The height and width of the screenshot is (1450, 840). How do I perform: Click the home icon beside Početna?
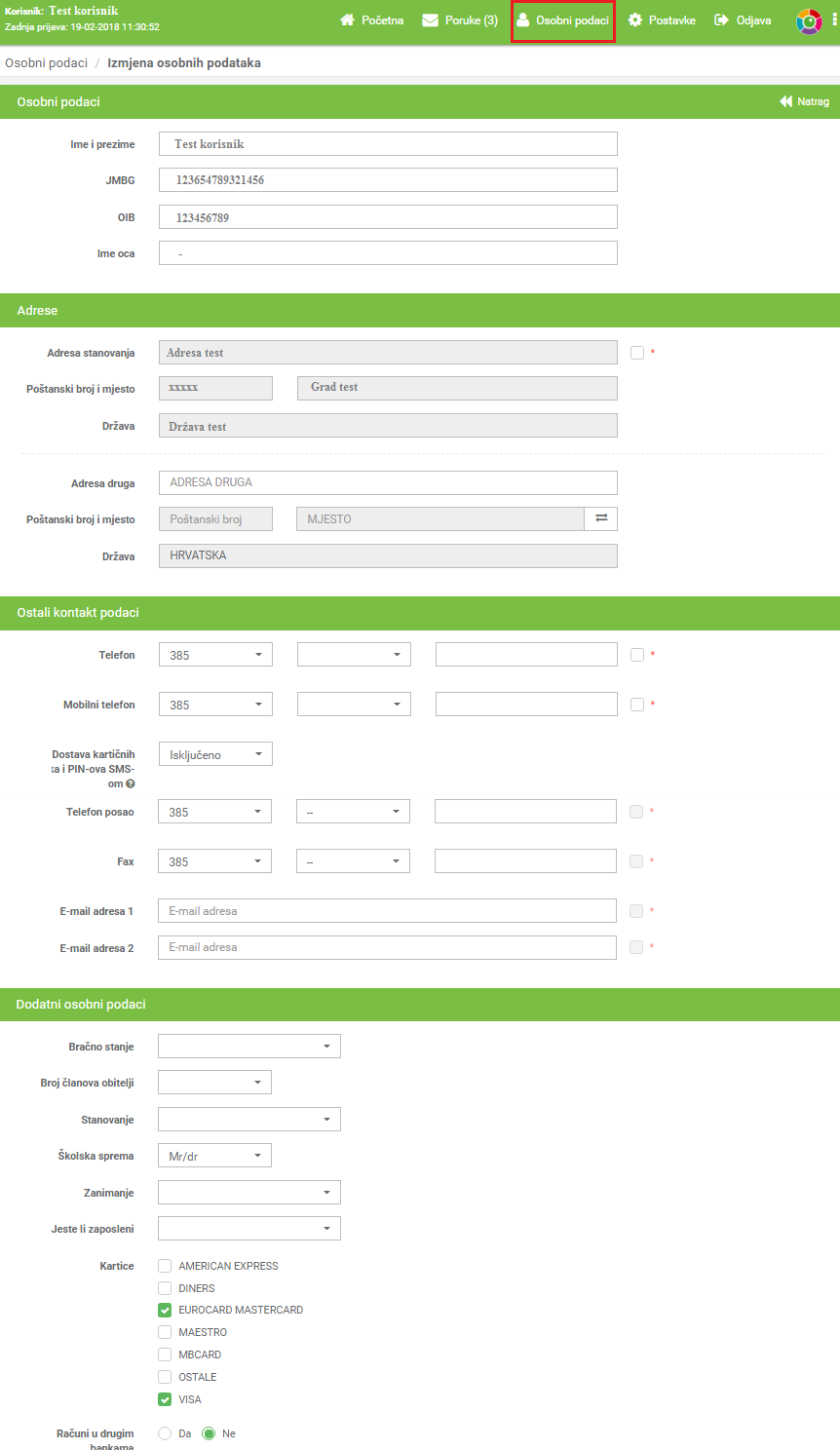(x=347, y=19)
